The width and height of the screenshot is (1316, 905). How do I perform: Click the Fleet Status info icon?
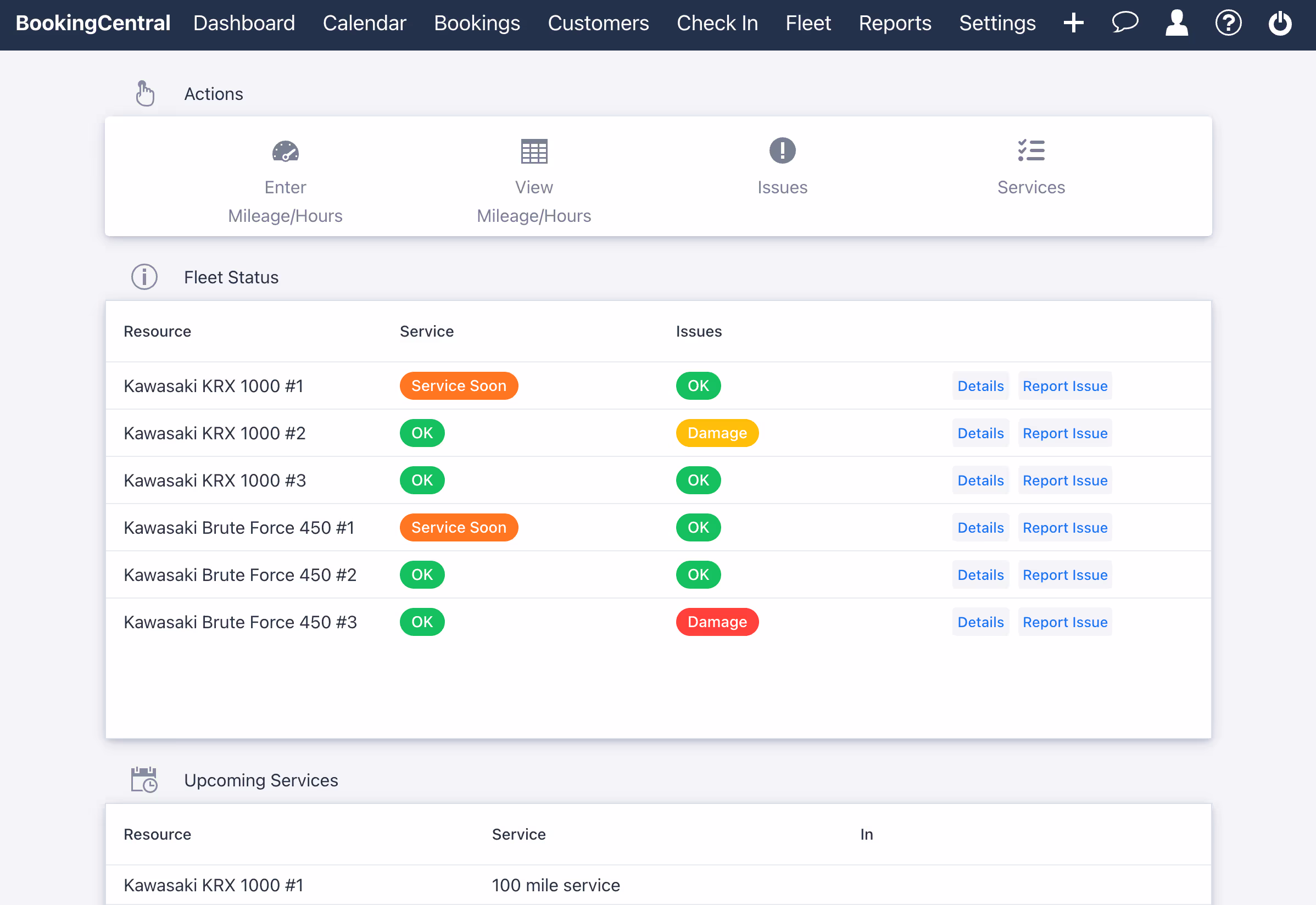coord(144,277)
